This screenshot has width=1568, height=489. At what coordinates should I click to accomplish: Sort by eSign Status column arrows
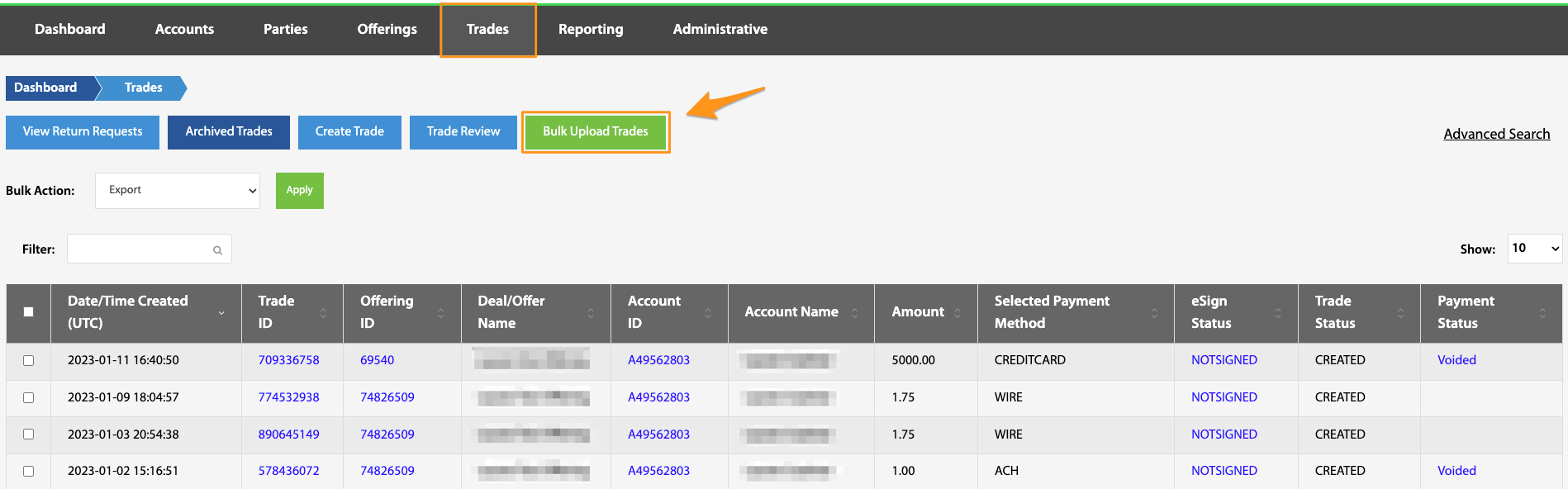1278,313
